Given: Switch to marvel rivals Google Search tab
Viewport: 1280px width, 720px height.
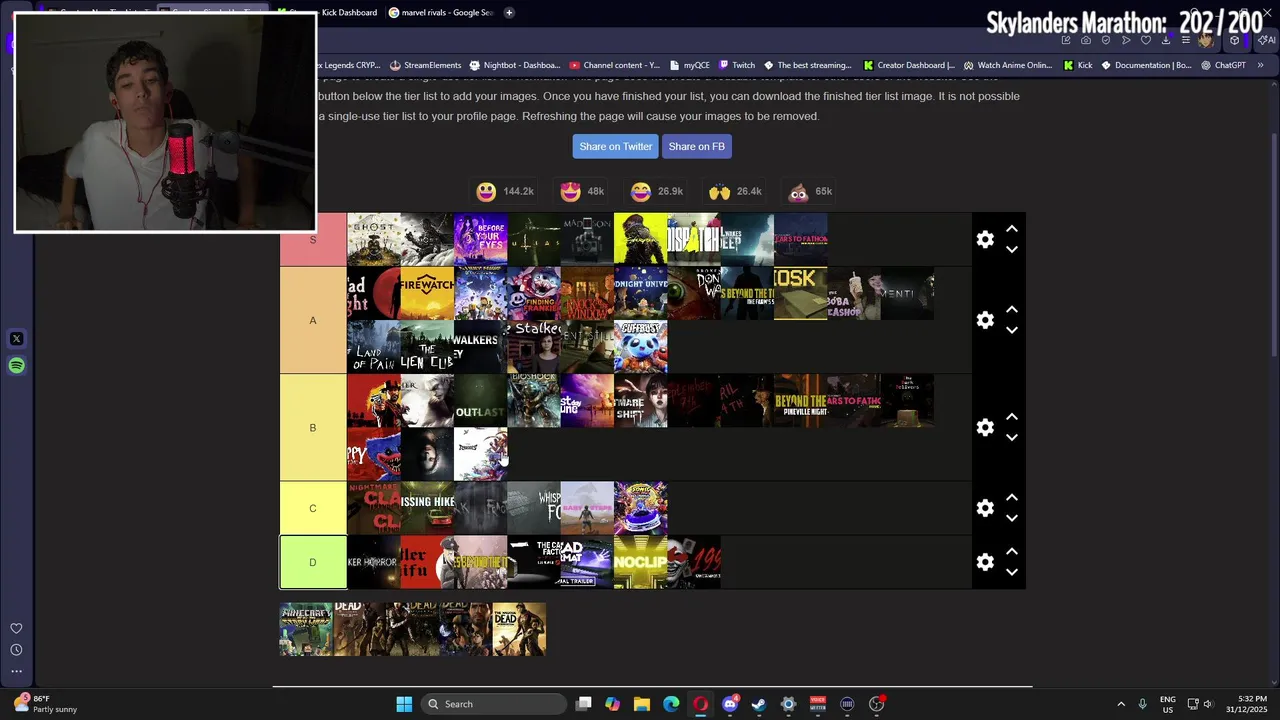Looking at the screenshot, I should 441,12.
